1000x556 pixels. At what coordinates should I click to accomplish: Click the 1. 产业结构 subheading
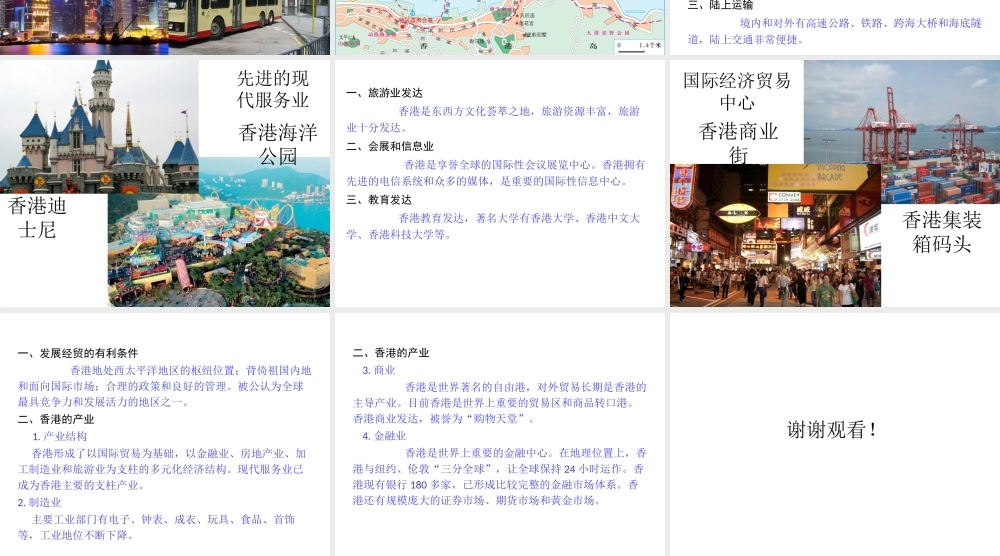(x=59, y=437)
